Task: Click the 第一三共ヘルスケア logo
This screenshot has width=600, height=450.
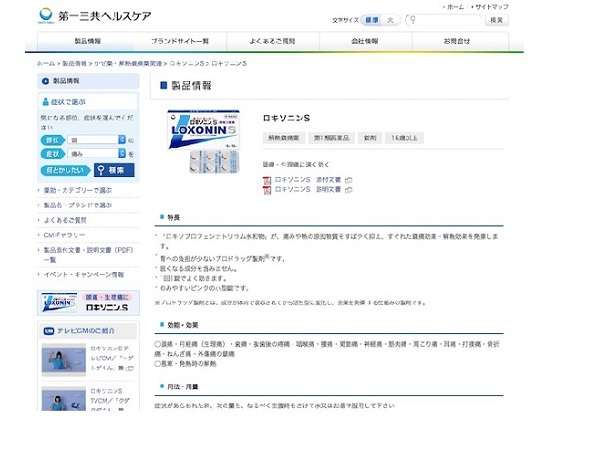Action: 95,16
